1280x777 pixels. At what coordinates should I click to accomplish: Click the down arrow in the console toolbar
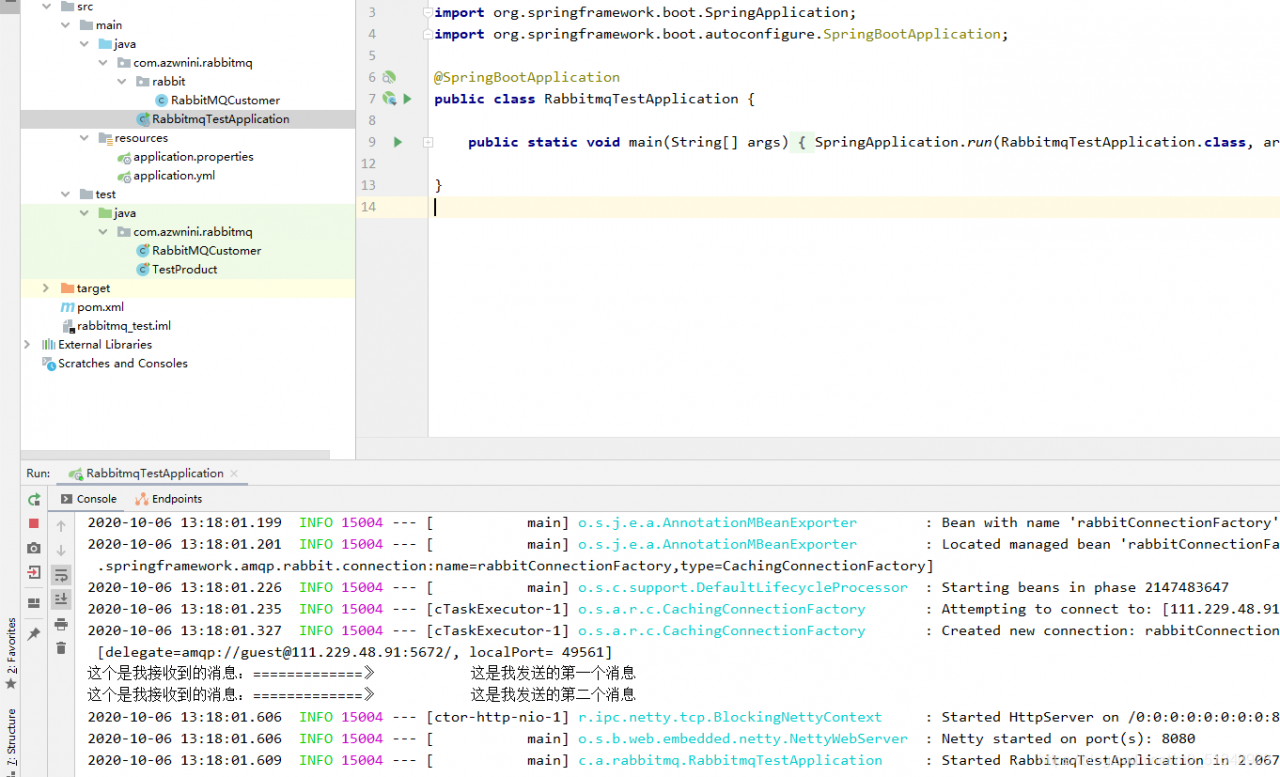click(61, 550)
